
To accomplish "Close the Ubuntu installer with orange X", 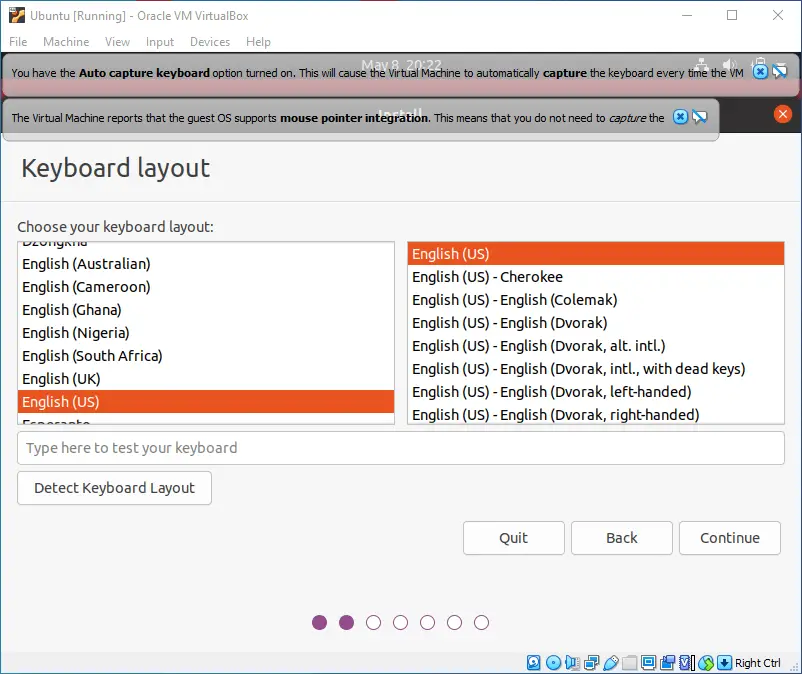I will coord(783,114).
